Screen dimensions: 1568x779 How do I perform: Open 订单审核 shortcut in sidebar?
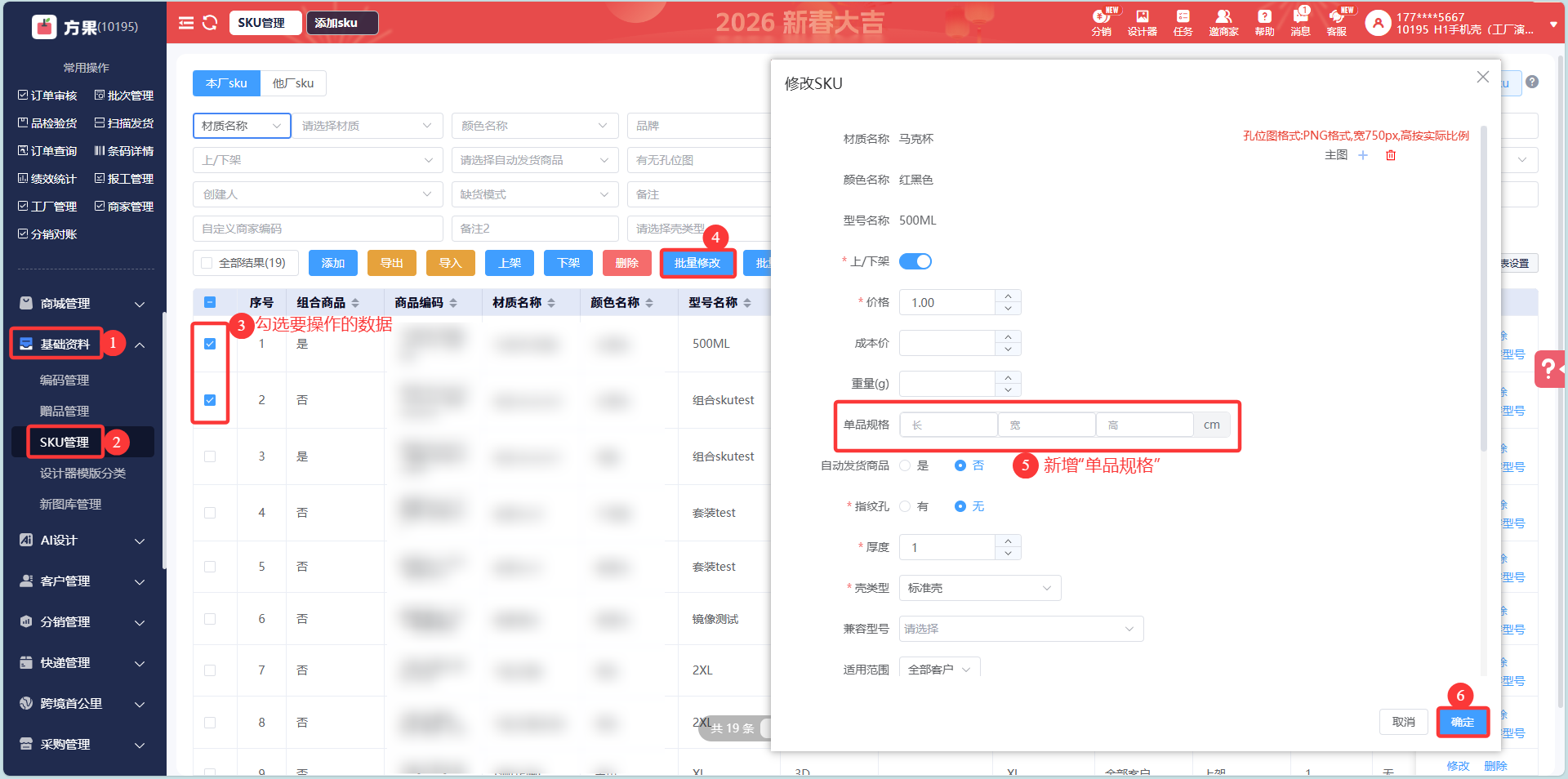coord(47,96)
